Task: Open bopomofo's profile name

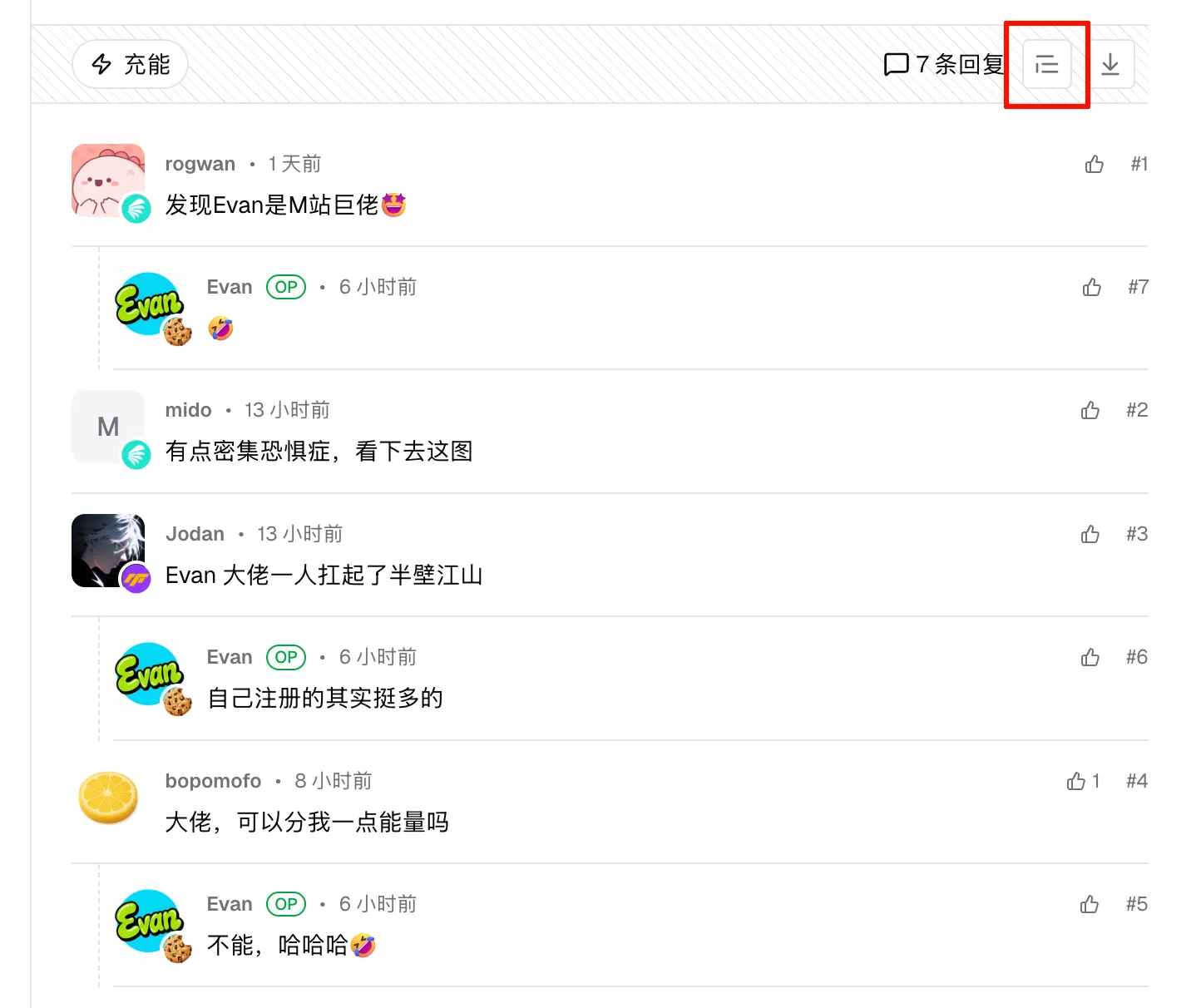Action: pyautogui.click(x=213, y=781)
